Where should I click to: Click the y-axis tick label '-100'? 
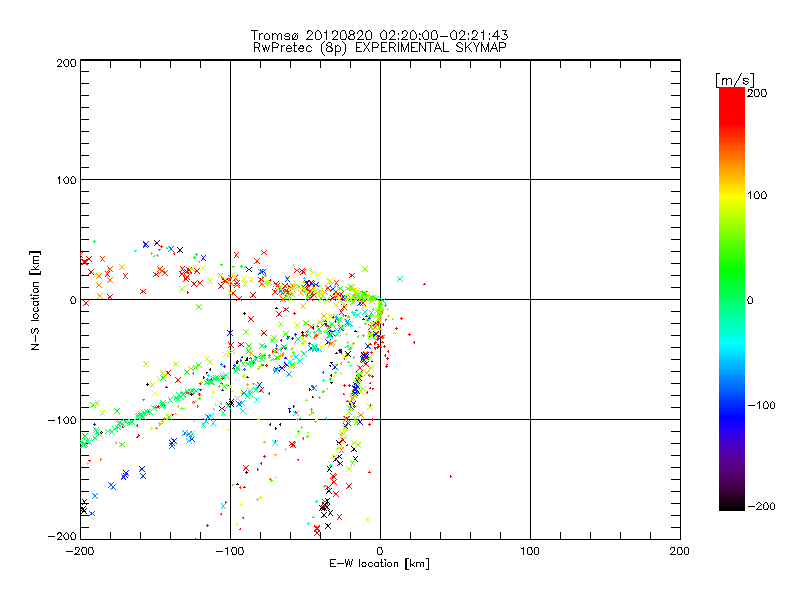tap(62, 420)
